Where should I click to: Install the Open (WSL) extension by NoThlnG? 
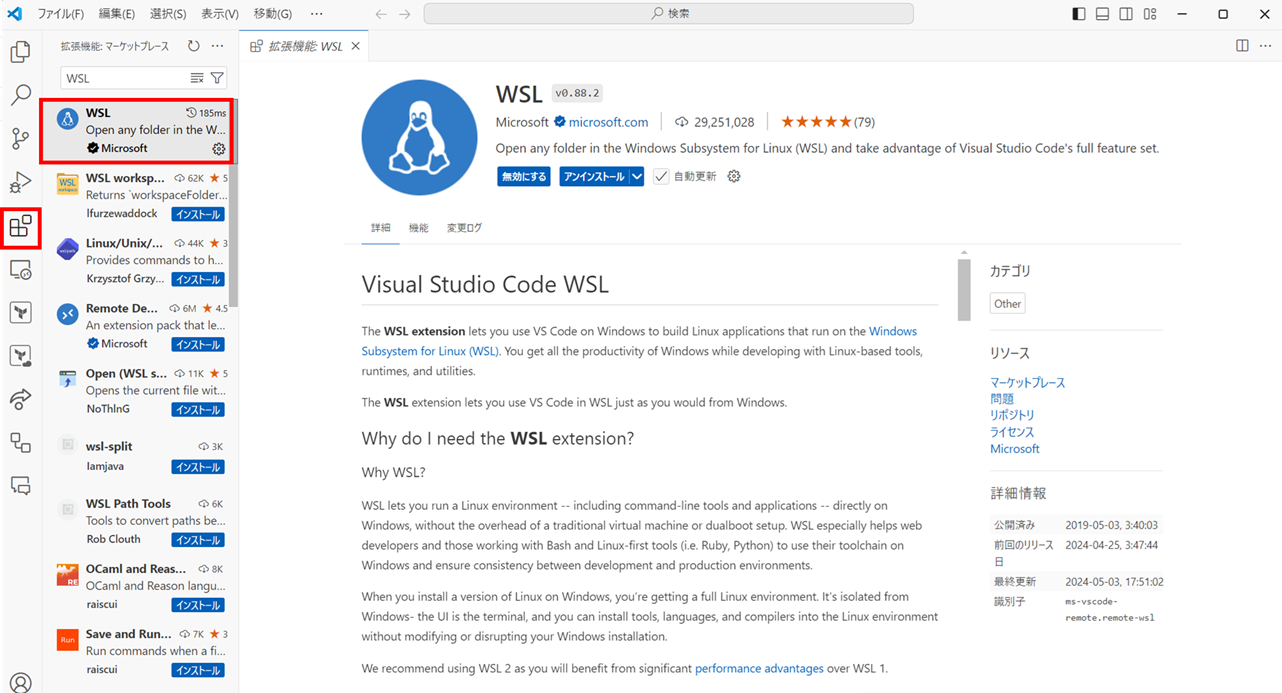tap(198, 409)
